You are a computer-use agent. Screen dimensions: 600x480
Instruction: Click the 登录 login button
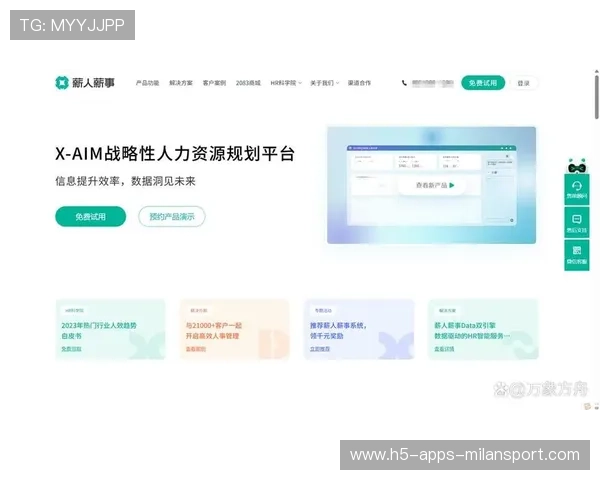pyautogui.click(x=523, y=83)
